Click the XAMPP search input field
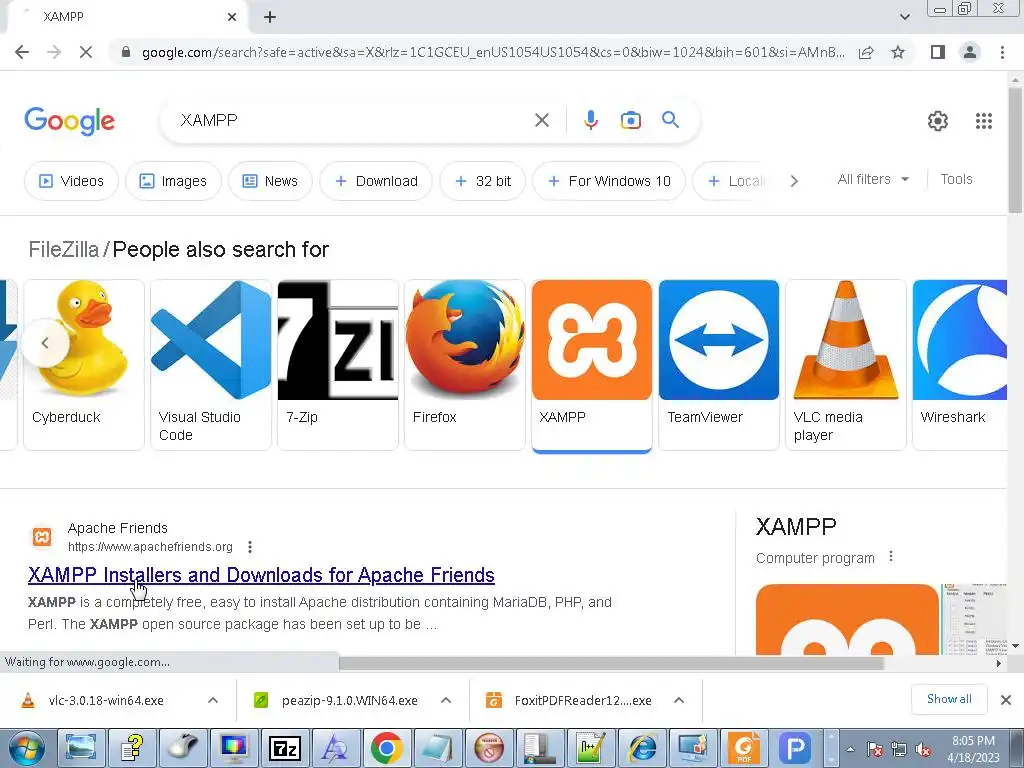Image resolution: width=1024 pixels, height=768 pixels. click(x=353, y=120)
